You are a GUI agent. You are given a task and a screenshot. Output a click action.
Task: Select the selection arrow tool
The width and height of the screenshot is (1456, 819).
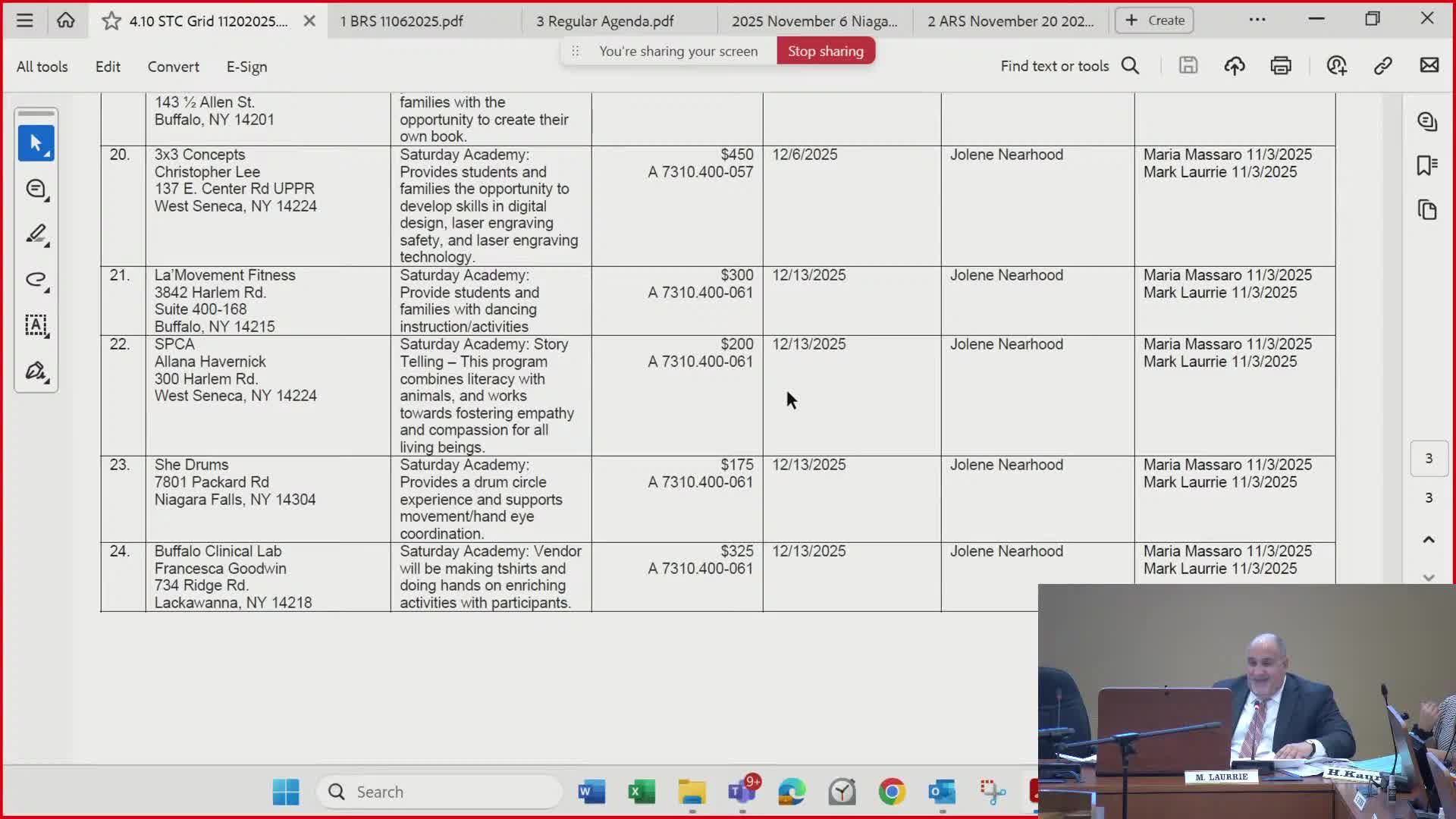pos(36,143)
